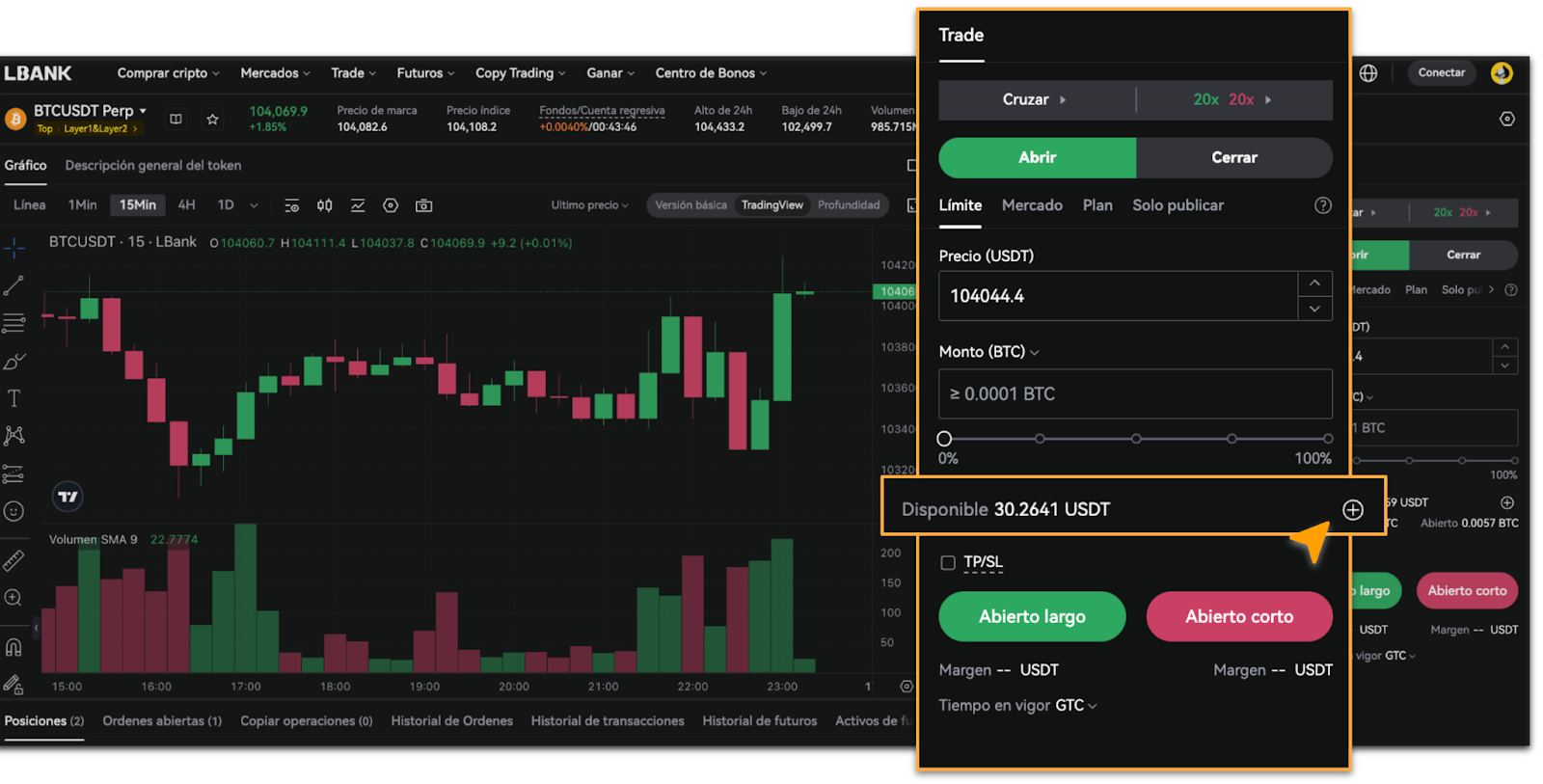Click the chart axis settings gear icon
The height and width of the screenshot is (784, 1543).
point(907,687)
